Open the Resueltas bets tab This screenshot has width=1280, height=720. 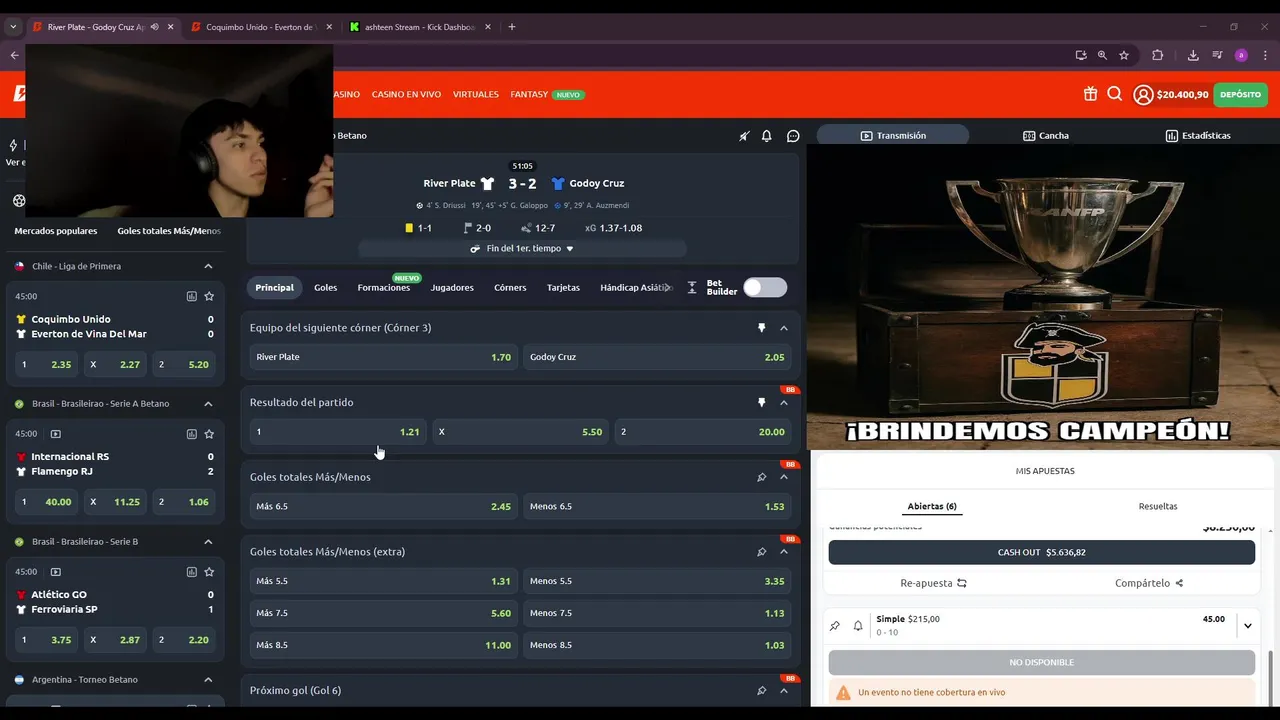pos(1158,506)
